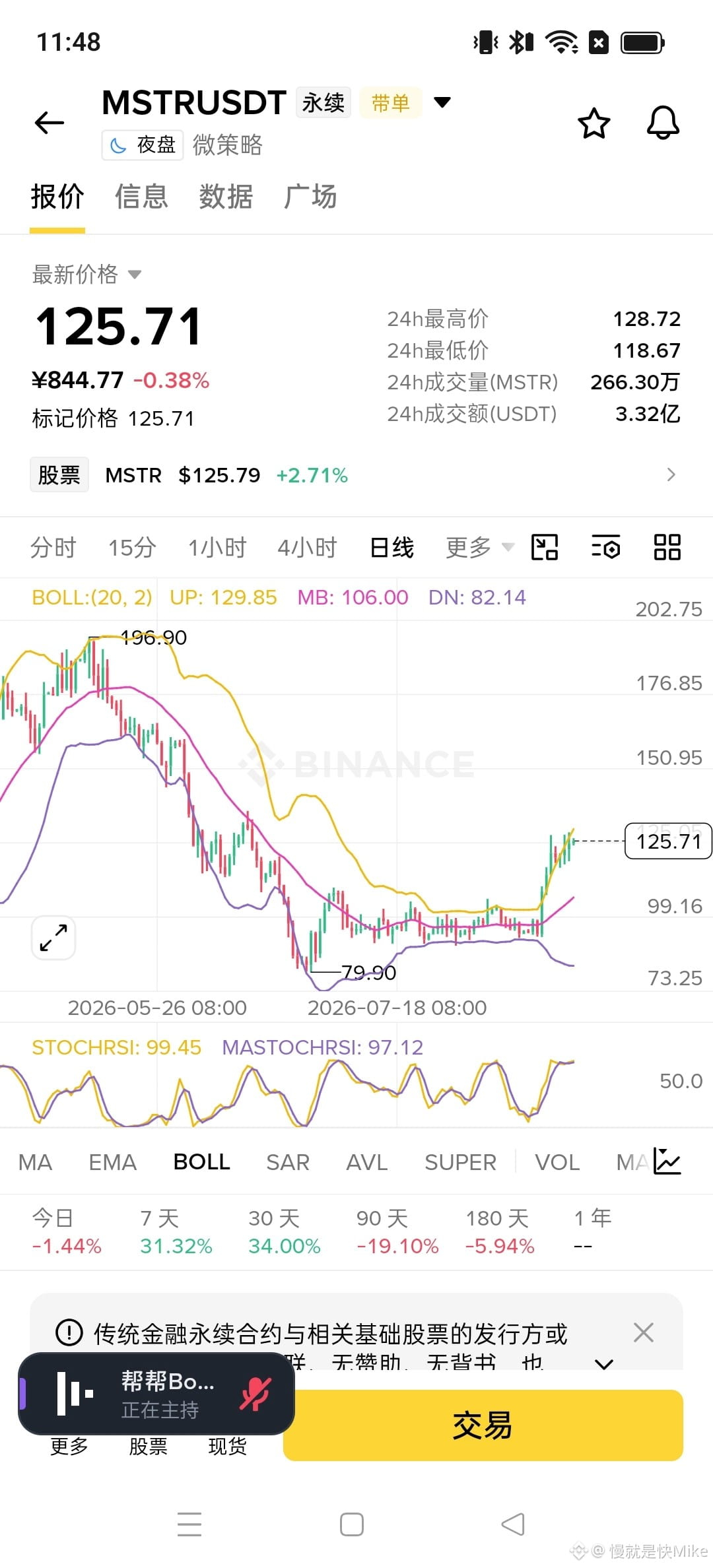Image resolution: width=713 pixels, height=1568 pixels.
Task: Select MA indicator
Action: [35, 1162]
